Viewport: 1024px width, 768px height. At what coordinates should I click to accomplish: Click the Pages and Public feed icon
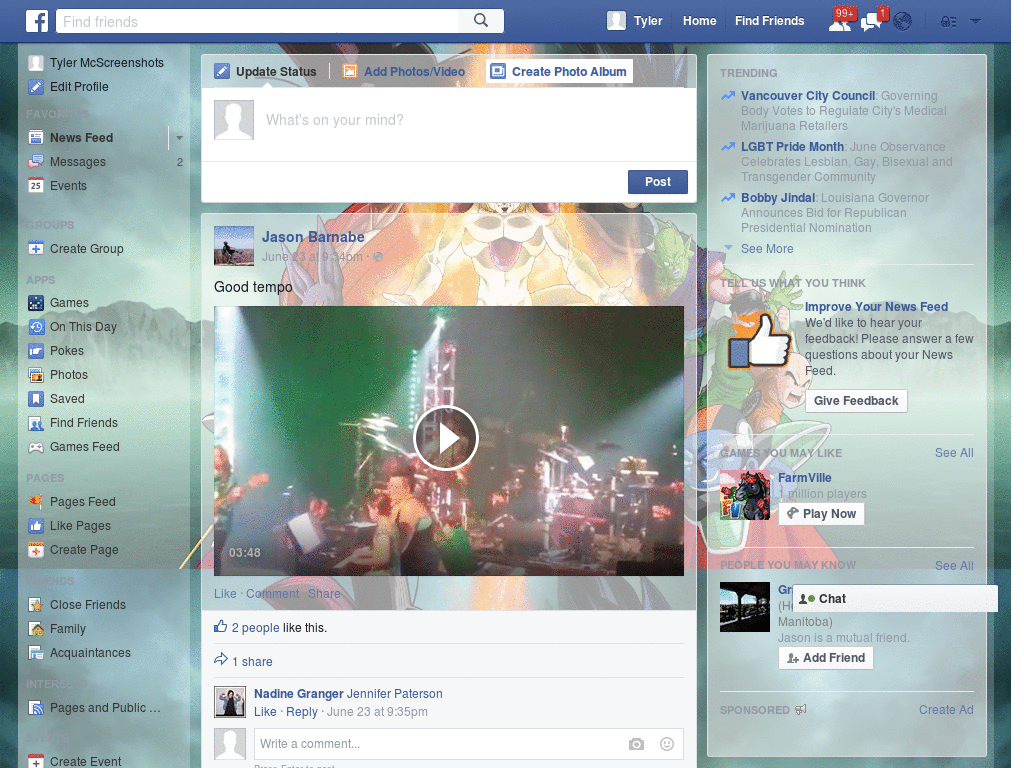pyautogui.click(x=36, y=708)
